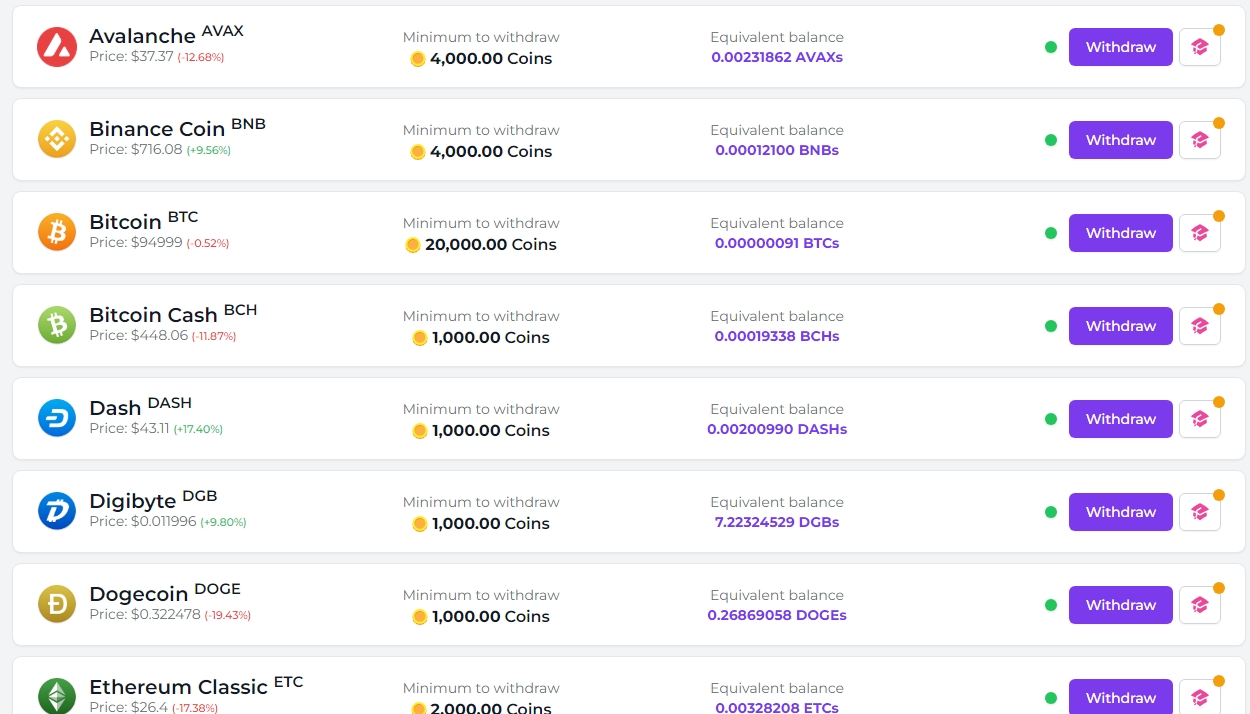Click the green status dot for Dash
The image size is (1250, 714).
(1051, 419)
